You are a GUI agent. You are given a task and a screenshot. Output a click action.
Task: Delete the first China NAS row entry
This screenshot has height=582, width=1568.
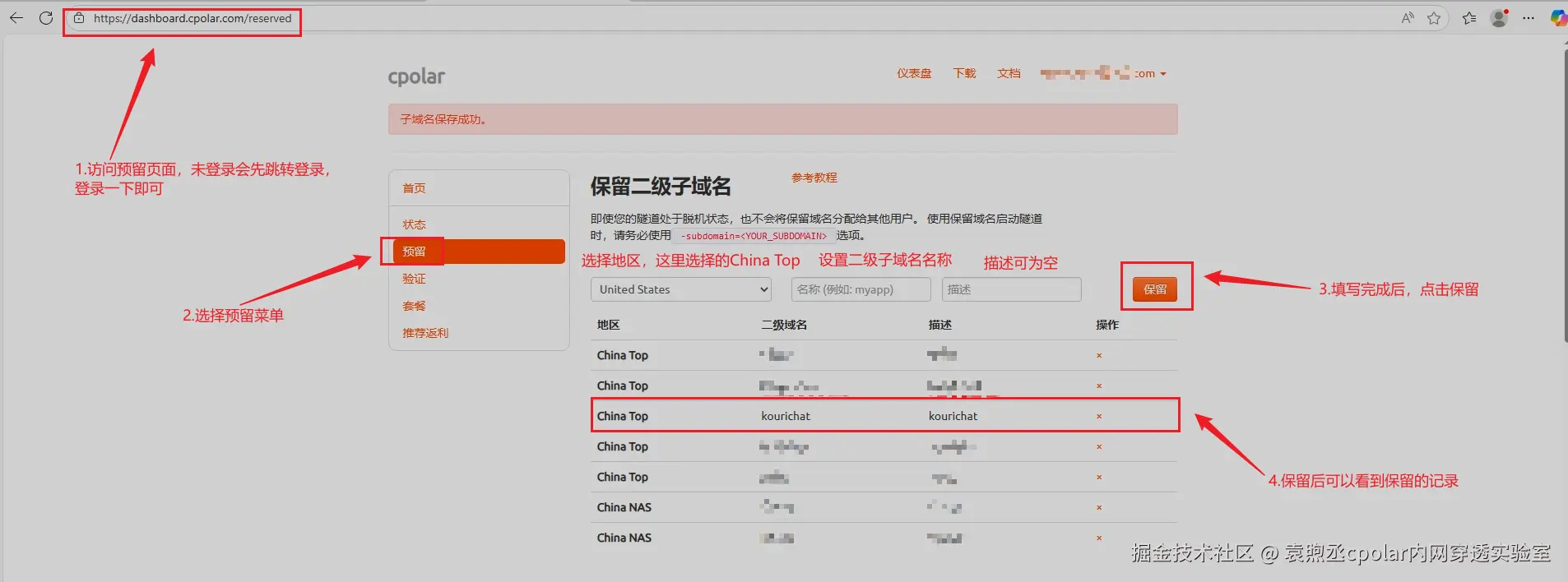point(1099,508)
